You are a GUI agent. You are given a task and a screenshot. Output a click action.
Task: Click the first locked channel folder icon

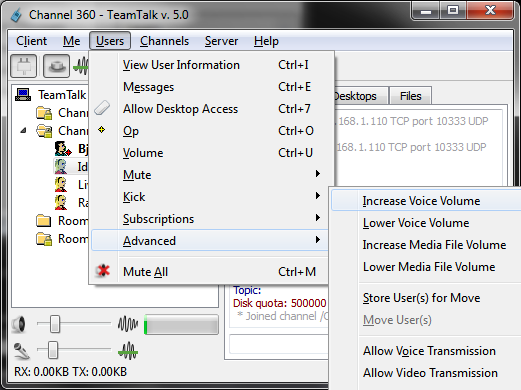click(x=44, y=113)
